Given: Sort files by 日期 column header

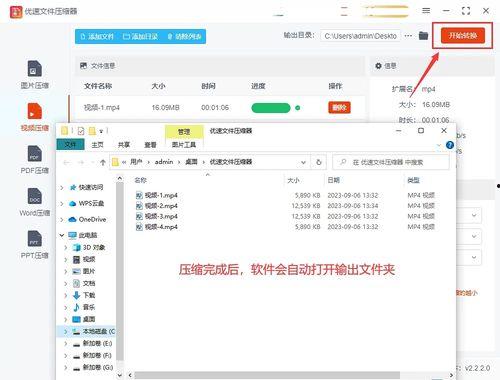Looking at the screenshot, I should 333,180.
